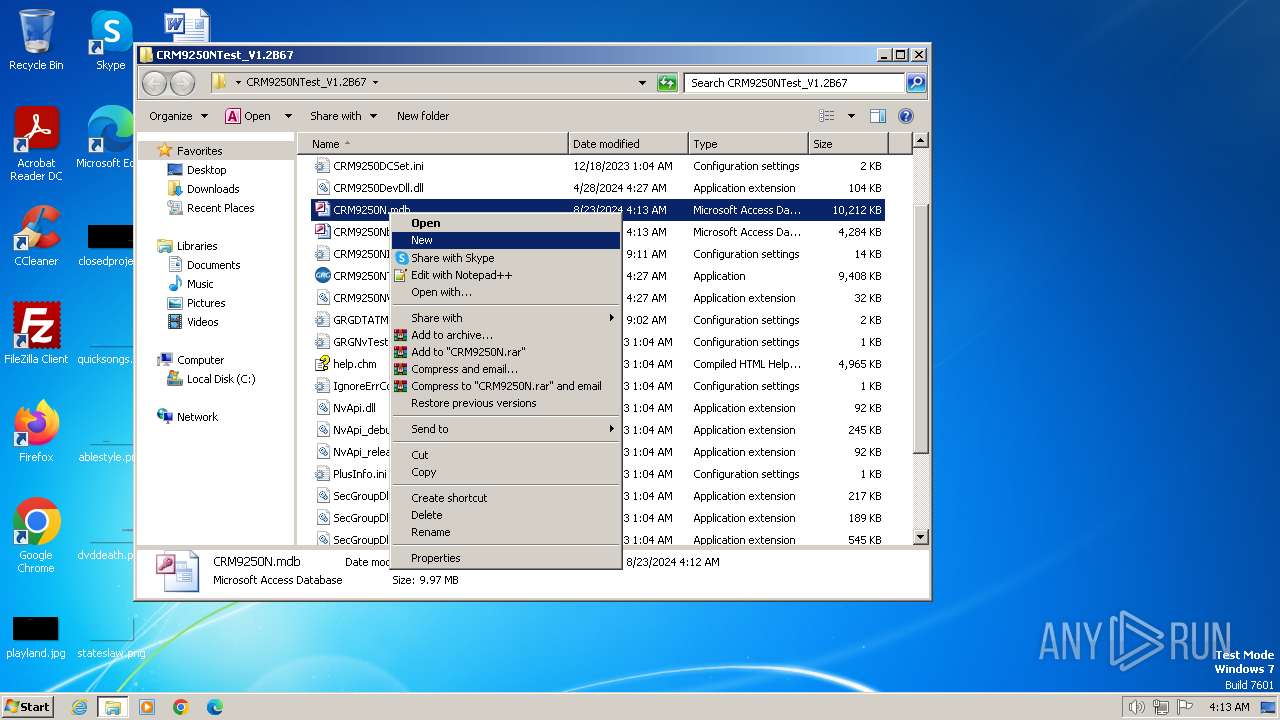Choose Delete from the context menu
The image size is (1280, 720).
point(506,515)
